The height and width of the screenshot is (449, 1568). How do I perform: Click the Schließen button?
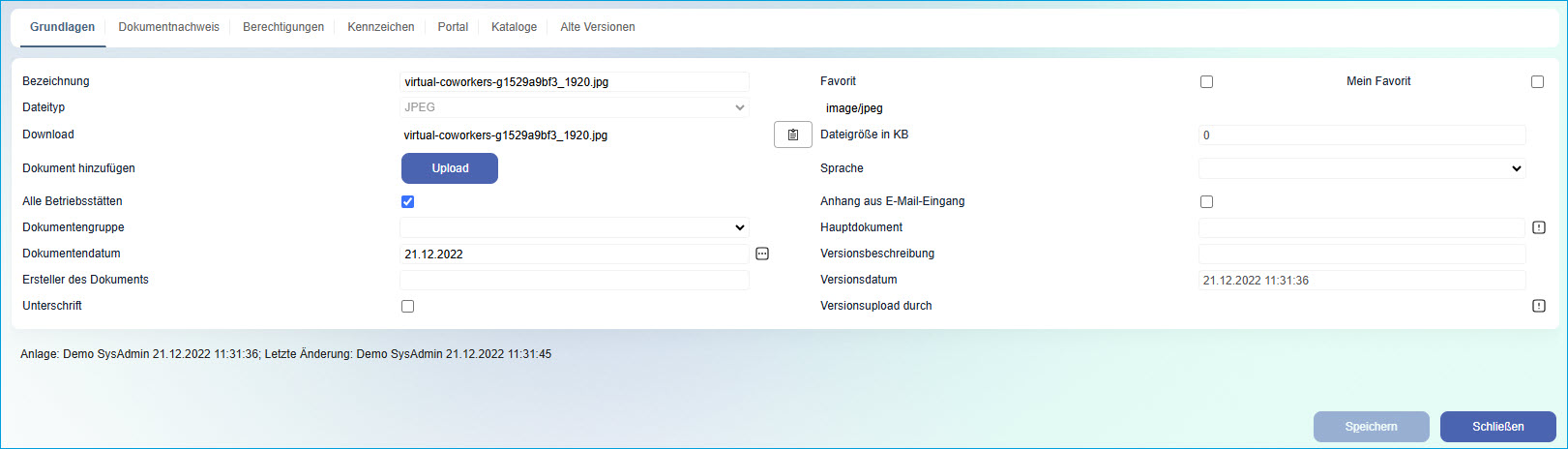pyautogui.click(x=1497, y=427)
